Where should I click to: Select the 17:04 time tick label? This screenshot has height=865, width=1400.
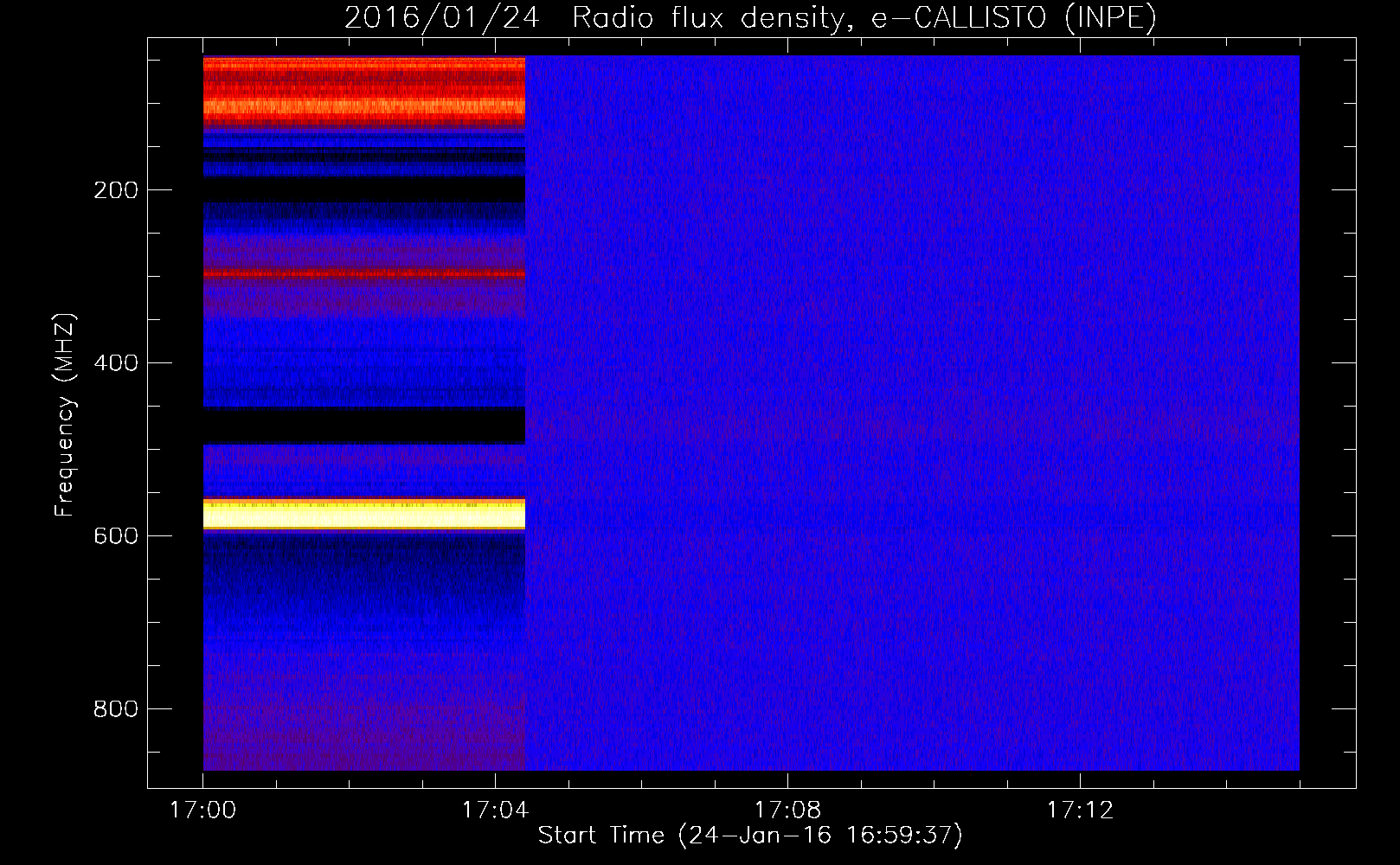(x=495, y=811)
